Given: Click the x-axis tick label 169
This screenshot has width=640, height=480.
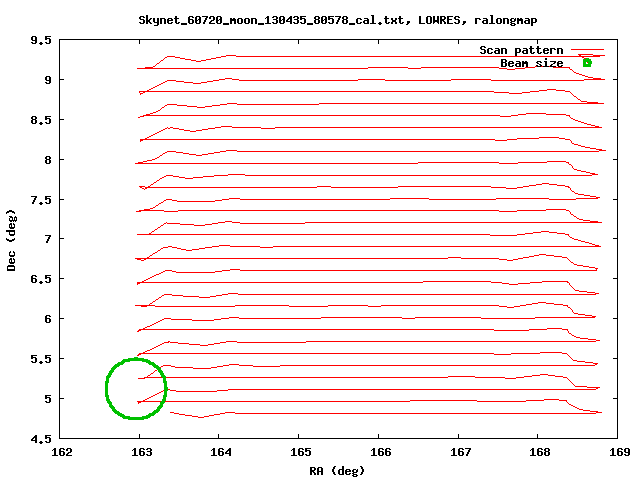Looking at the screenshot, I should click(x=620, y=452).
